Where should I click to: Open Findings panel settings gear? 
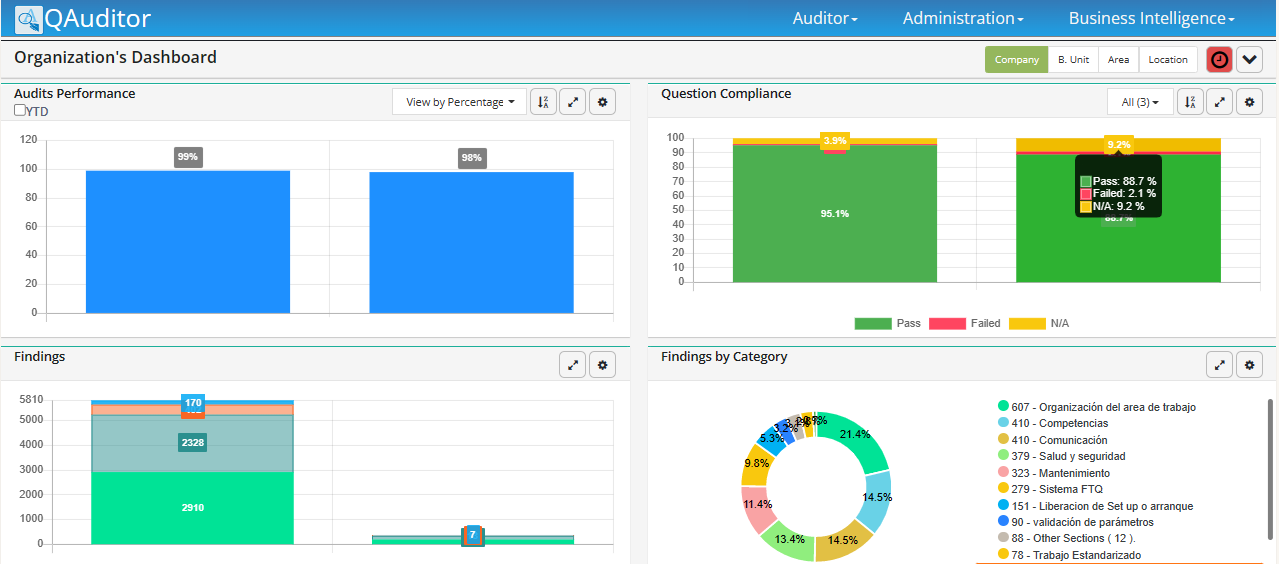pos(602,365)
